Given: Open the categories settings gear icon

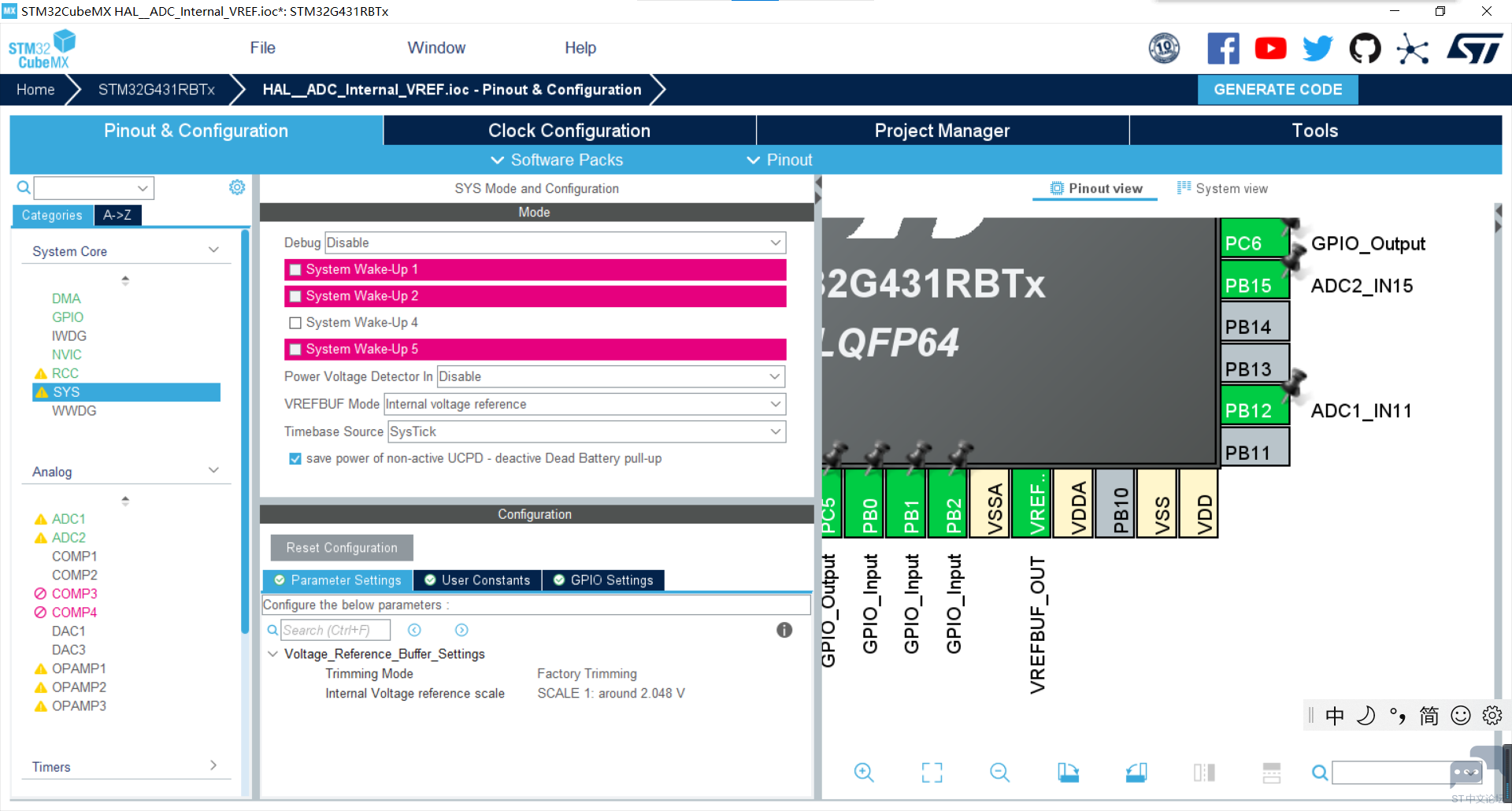Looking at the screenshot, I should pos(237,187).
